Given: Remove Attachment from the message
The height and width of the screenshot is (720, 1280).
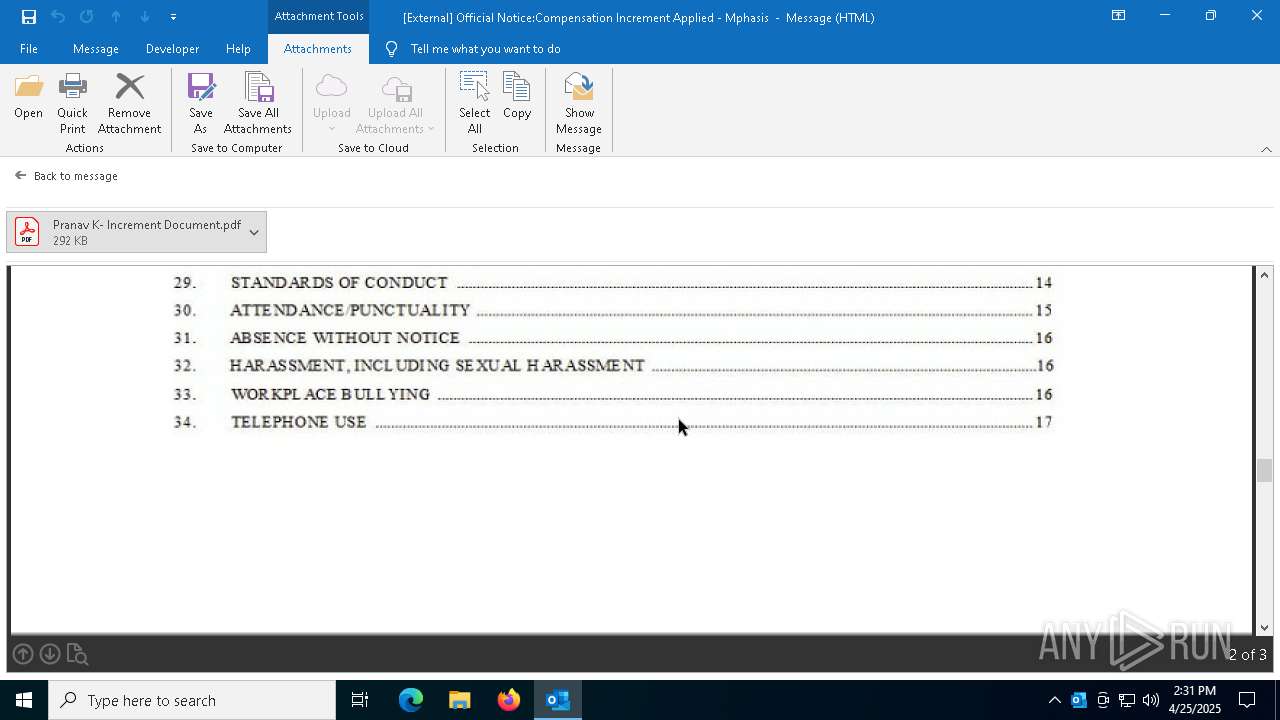Looking at the screenshot, I should [129, 103].
